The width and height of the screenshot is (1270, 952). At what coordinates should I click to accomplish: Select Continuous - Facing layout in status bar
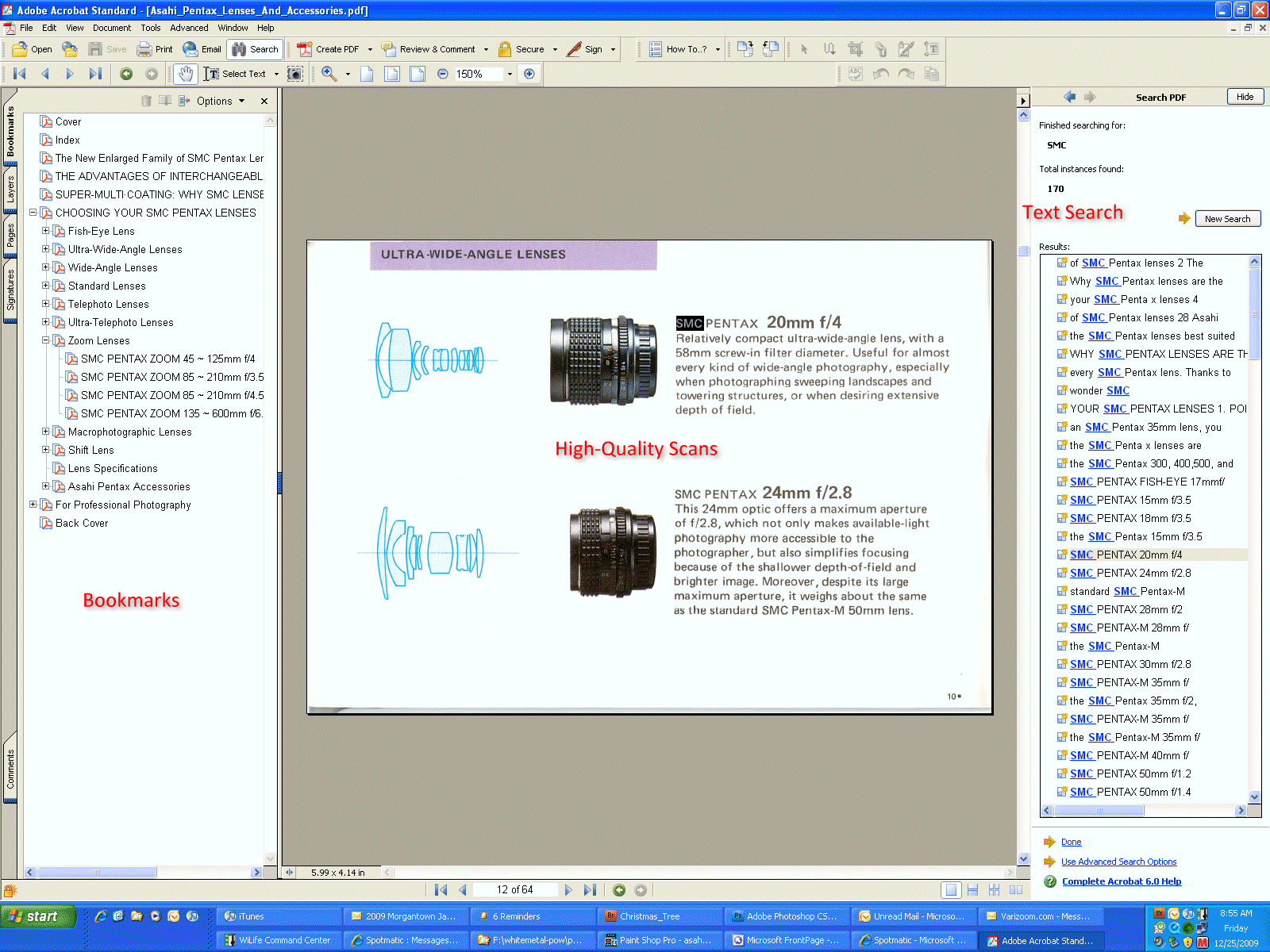point(994,890)
